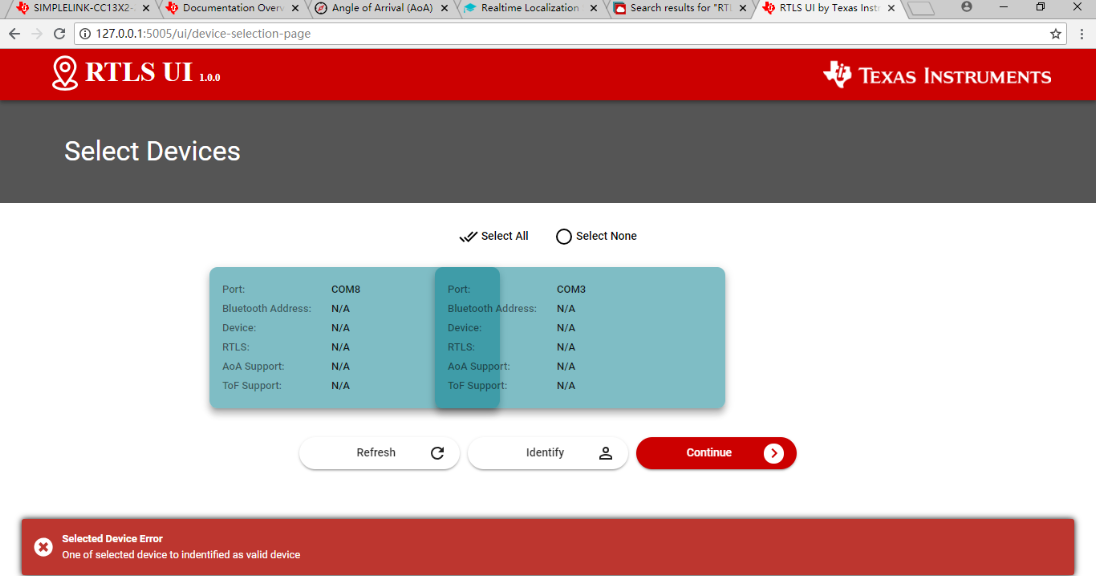Click the Select Devices heading
The width and height of the screenshot is (1098, 576).
point(152,151)
